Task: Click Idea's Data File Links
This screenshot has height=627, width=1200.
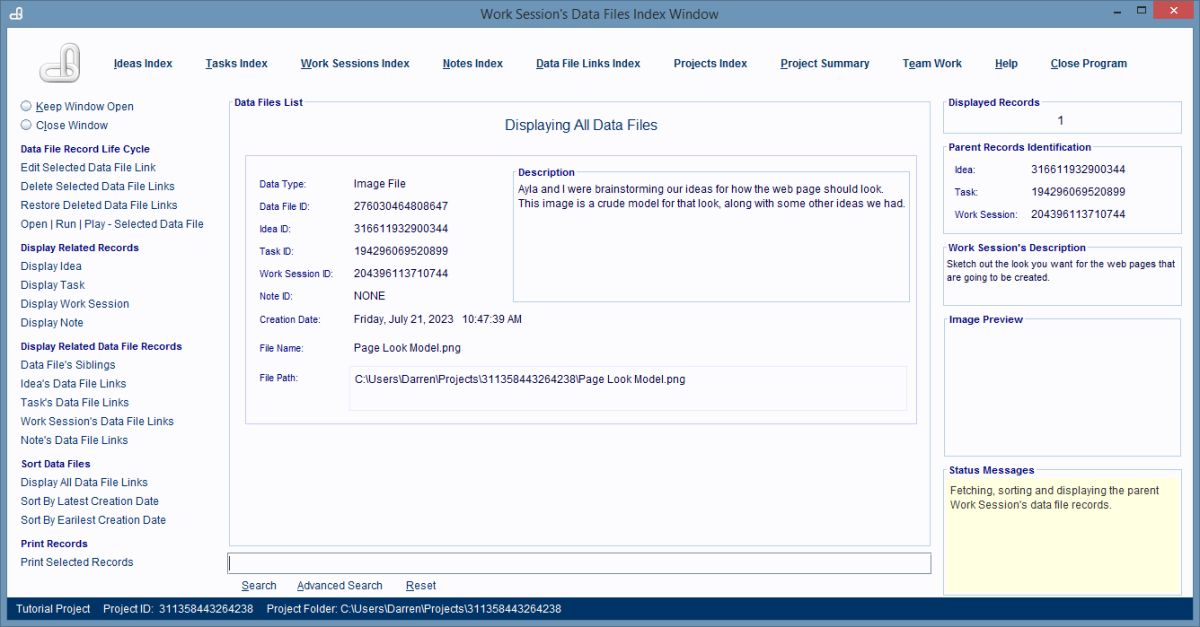Action: (x=73, y=384)
